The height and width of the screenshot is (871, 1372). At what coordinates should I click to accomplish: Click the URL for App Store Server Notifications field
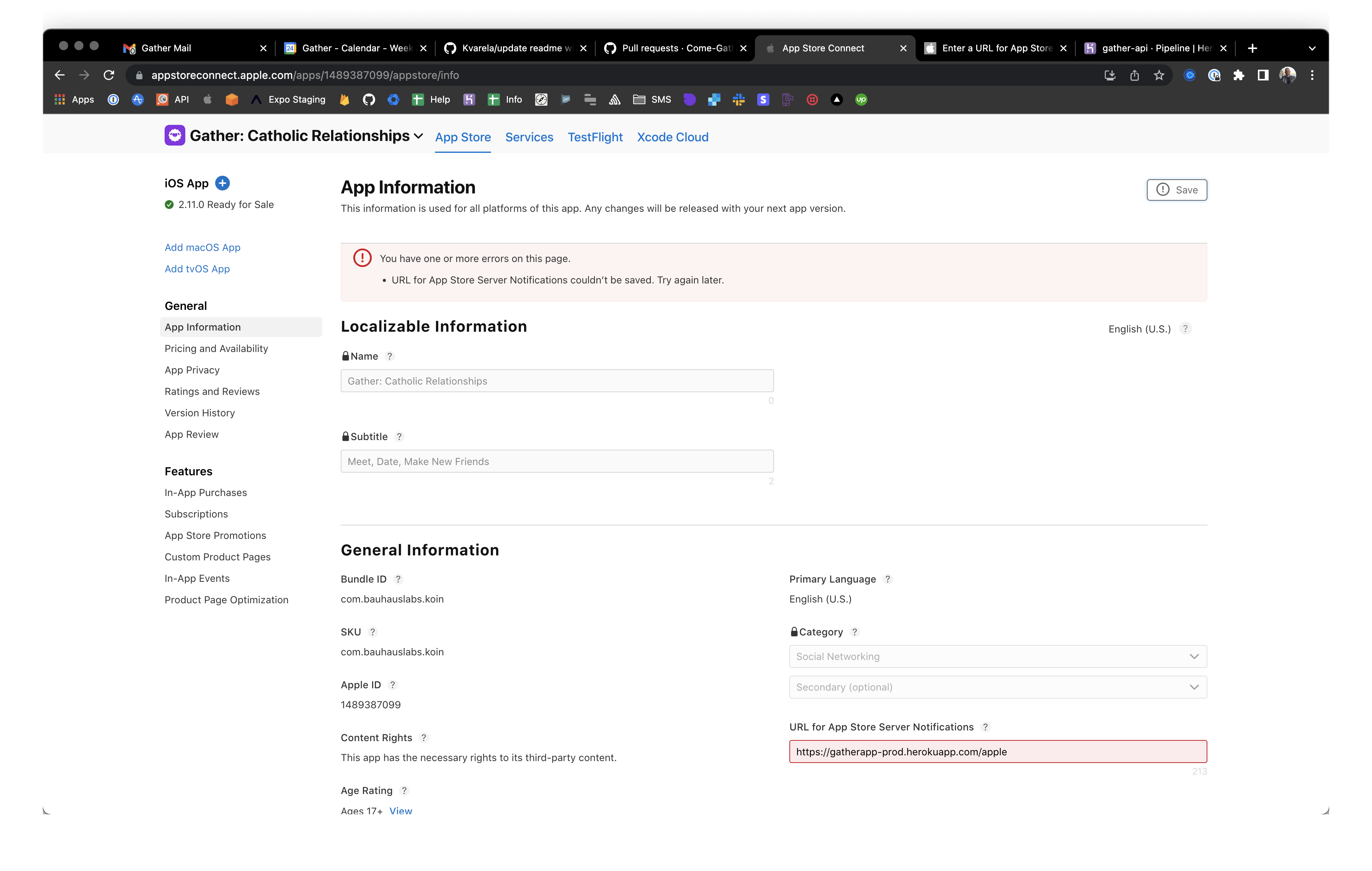[997, 751]
